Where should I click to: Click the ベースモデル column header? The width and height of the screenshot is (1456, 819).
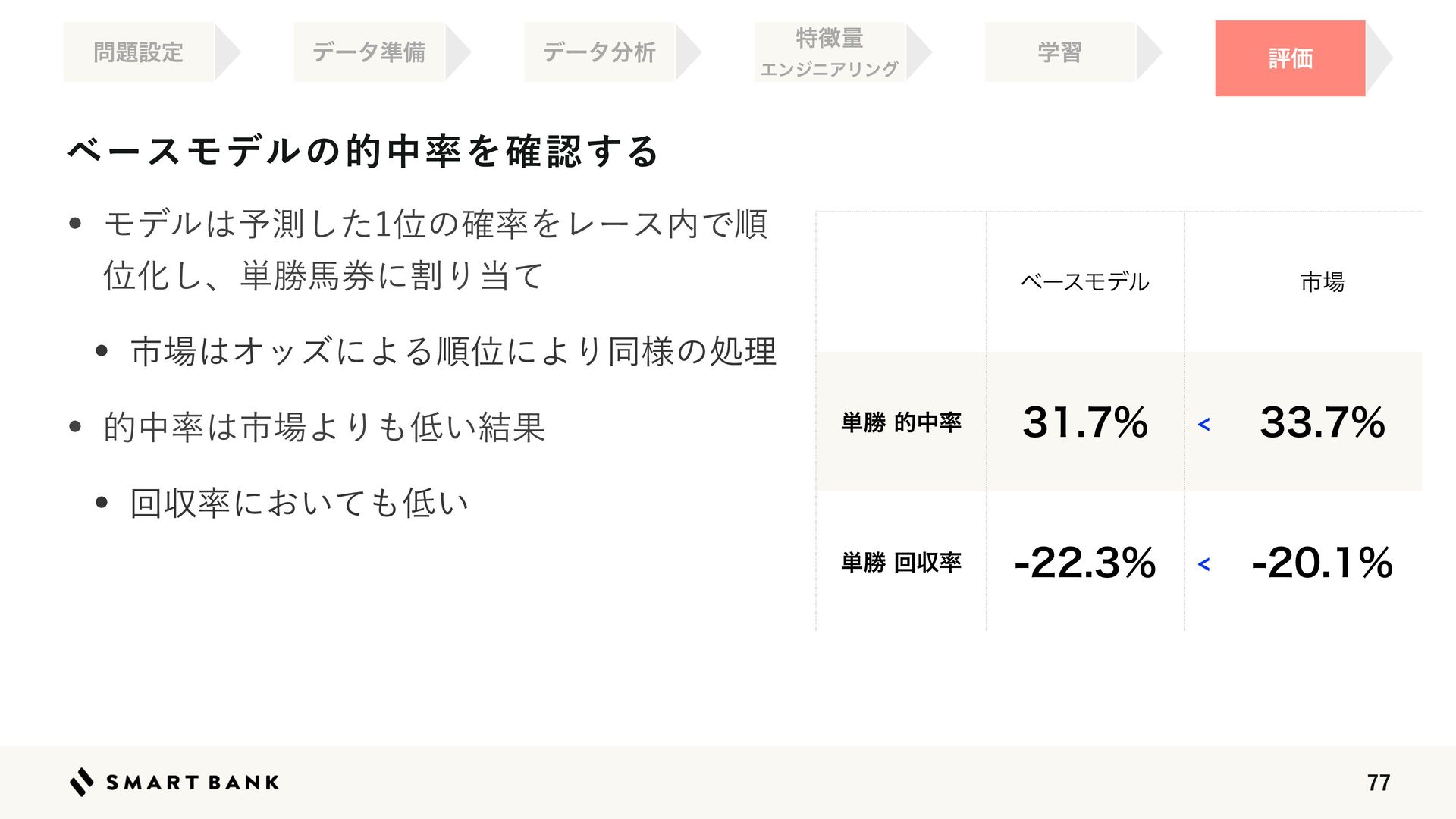click(x=1084, y=282)
